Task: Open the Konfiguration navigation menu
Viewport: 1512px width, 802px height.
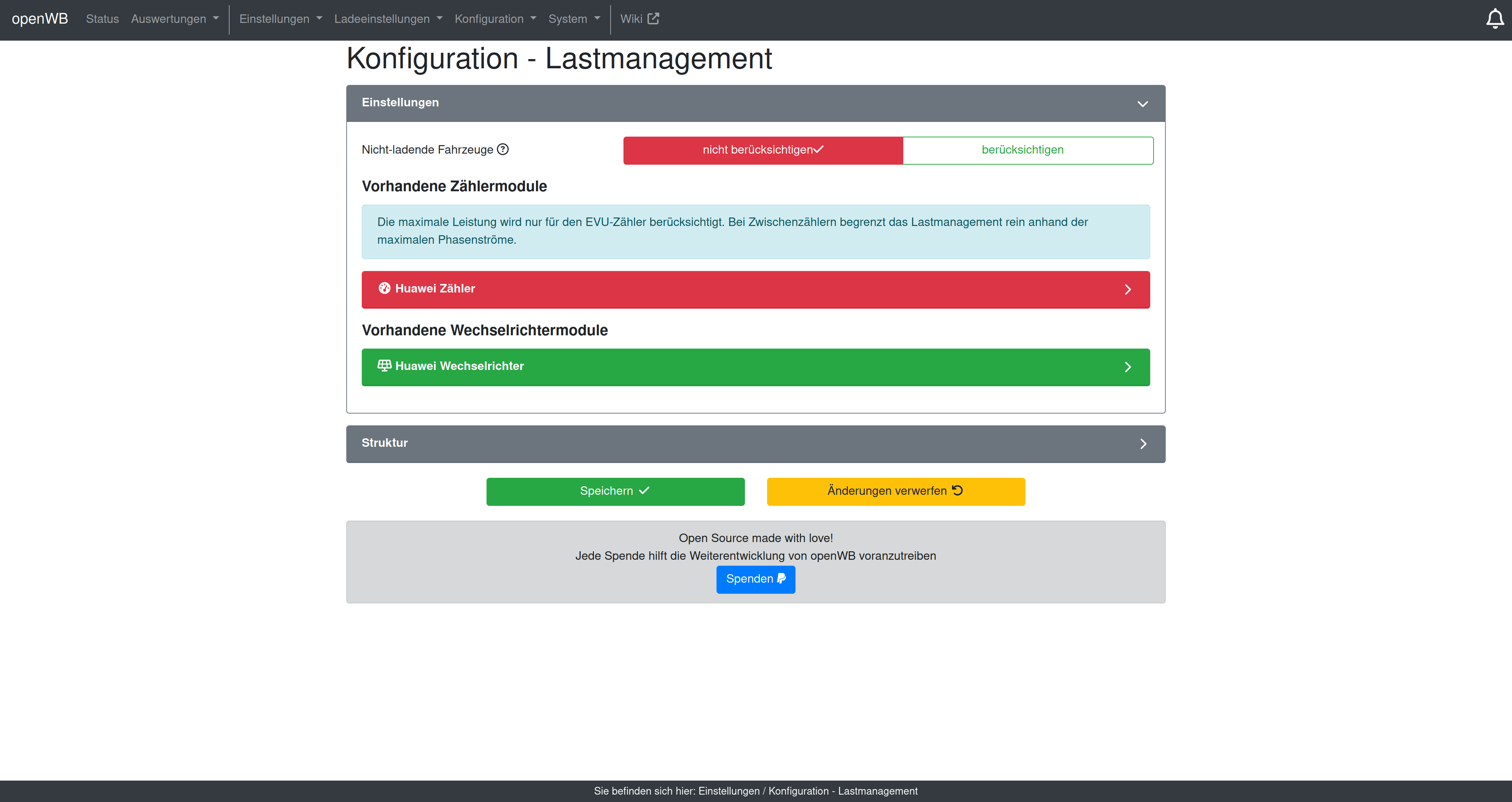Action: (x=495, y=19)
